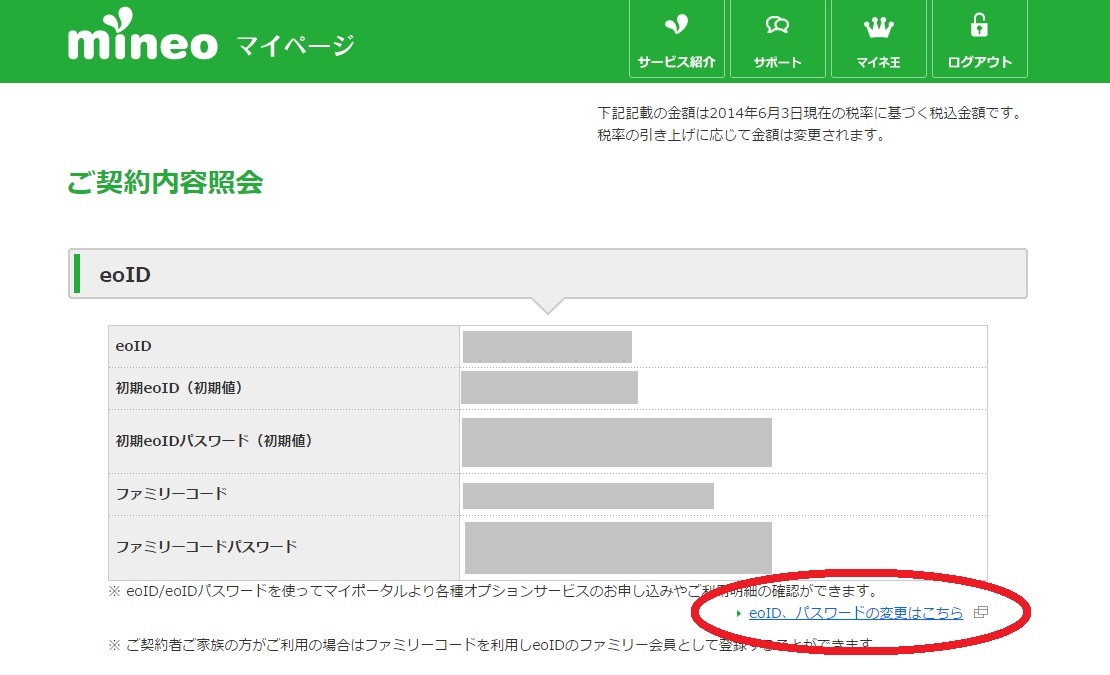Select the eoID row label in table
Screen dimensions: 1110x675
pos(134,346)
